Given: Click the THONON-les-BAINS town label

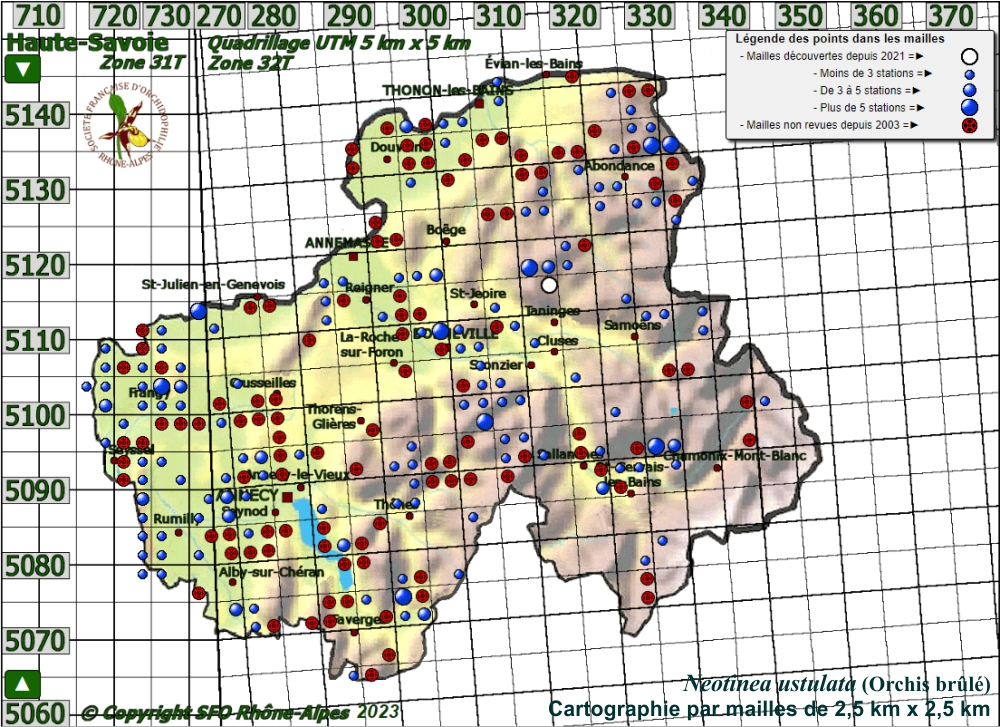Looking at the screenshot, I should 447,90.
